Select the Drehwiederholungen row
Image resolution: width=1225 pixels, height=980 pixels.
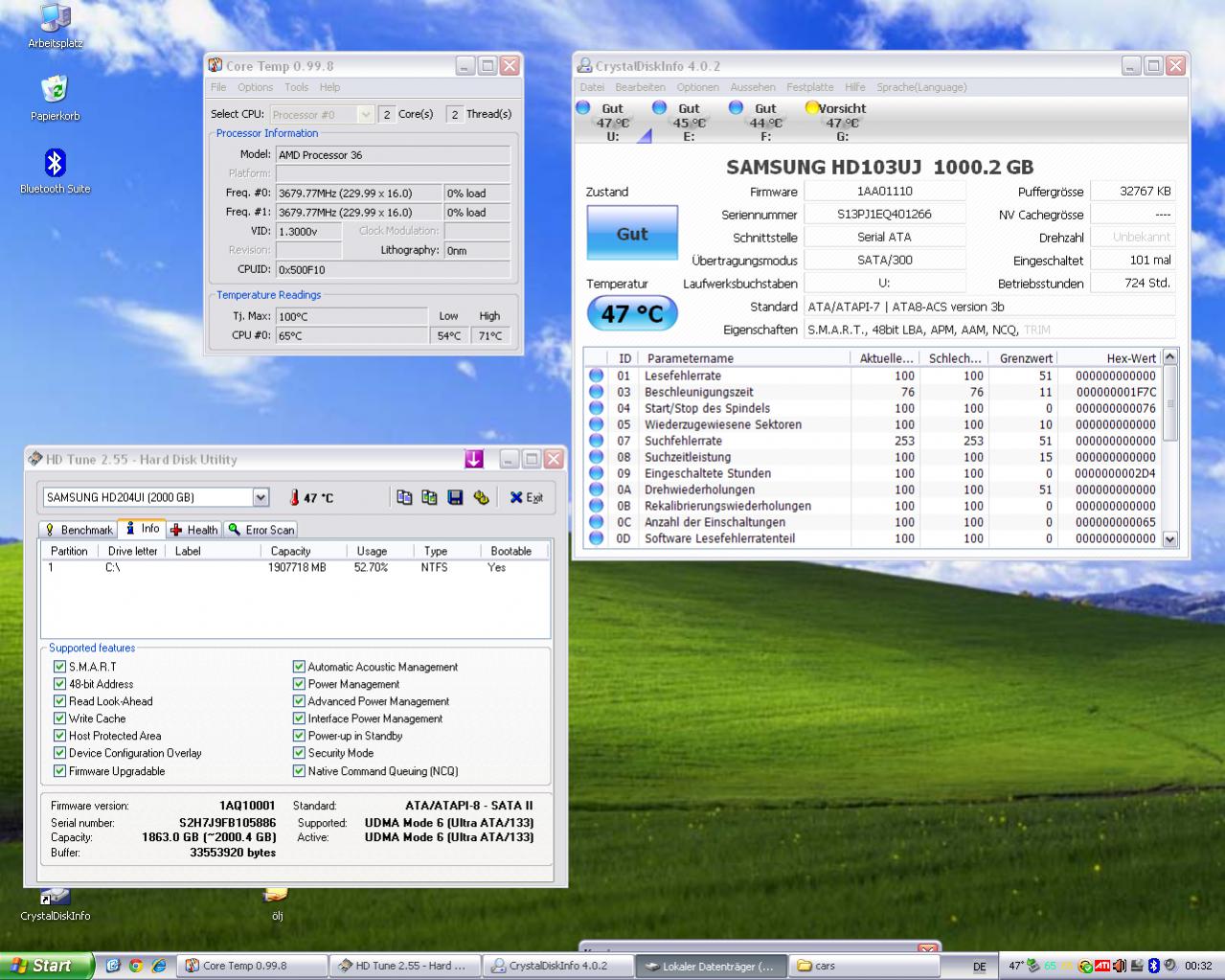click(872, 490)
